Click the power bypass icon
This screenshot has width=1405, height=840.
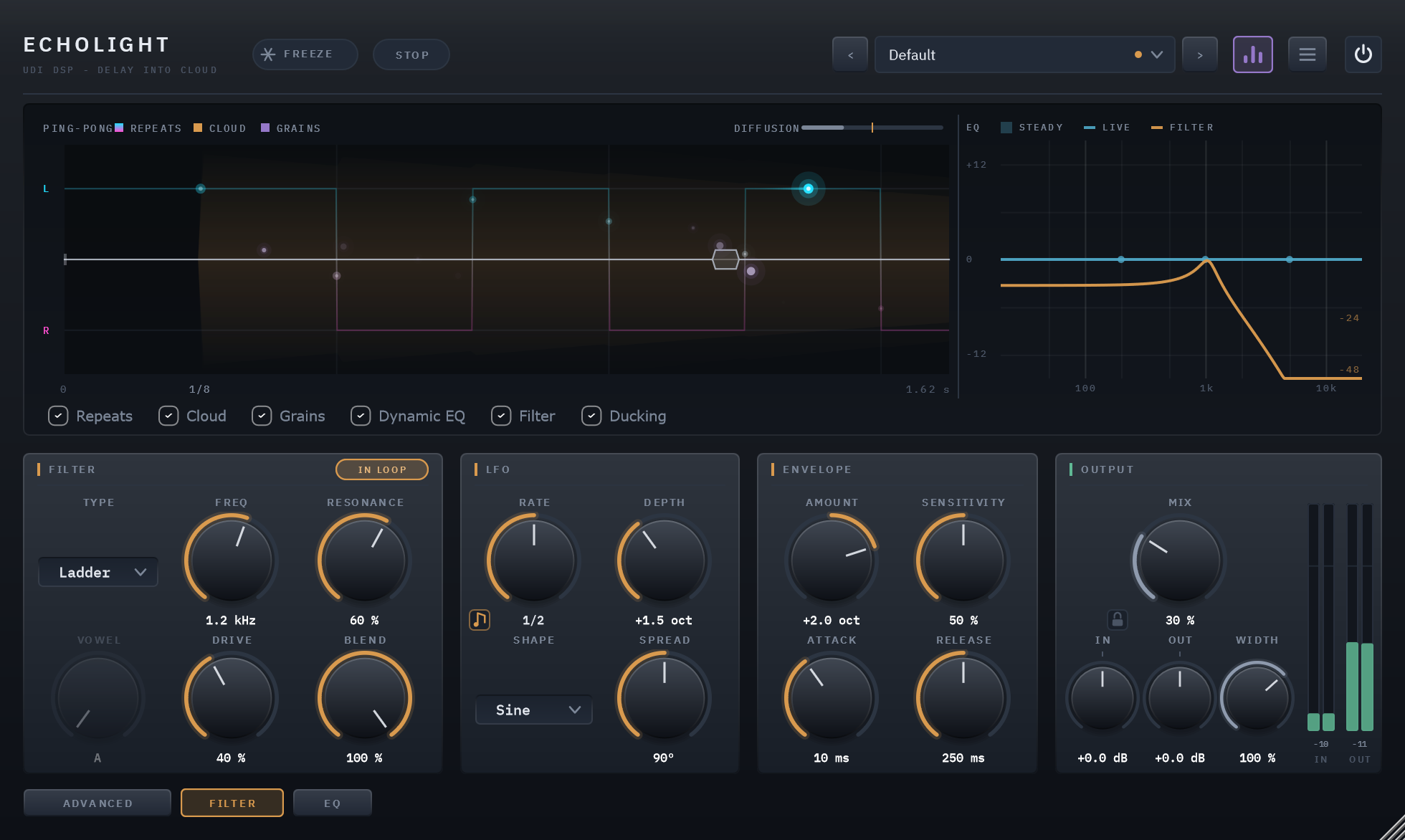(x=1363, y=54)
